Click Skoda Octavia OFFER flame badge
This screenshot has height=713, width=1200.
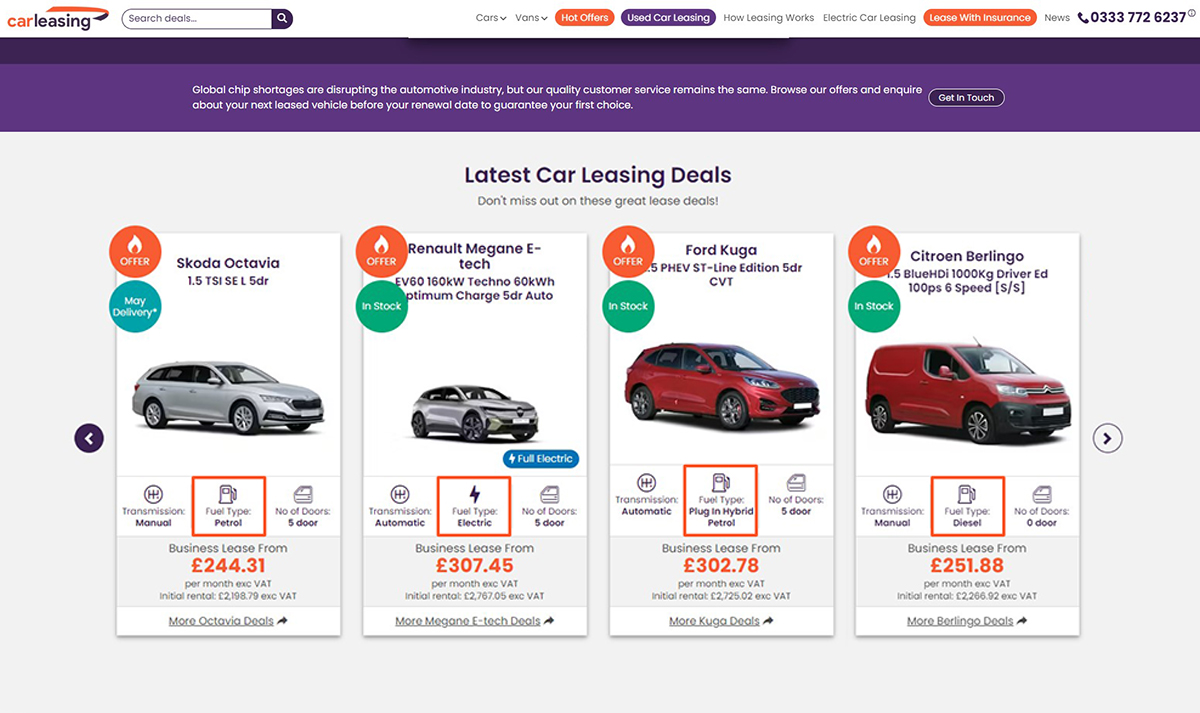134,250
